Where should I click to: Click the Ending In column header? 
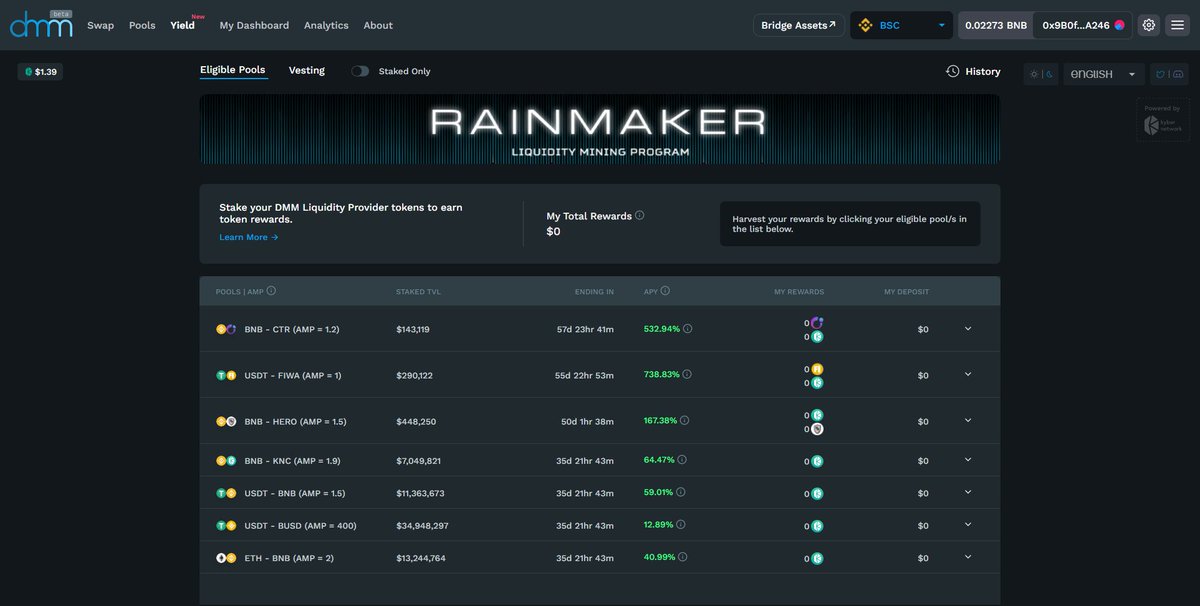594,292
